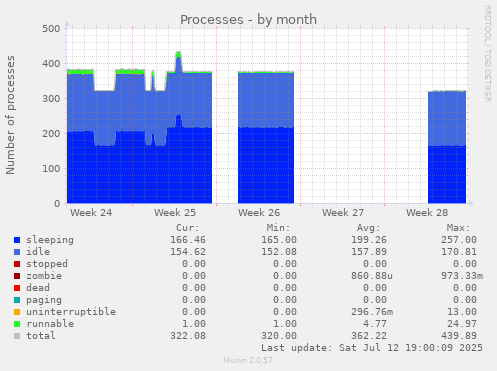Click the 'dead' legend label
497x371 pixels.
click(38, 288)
